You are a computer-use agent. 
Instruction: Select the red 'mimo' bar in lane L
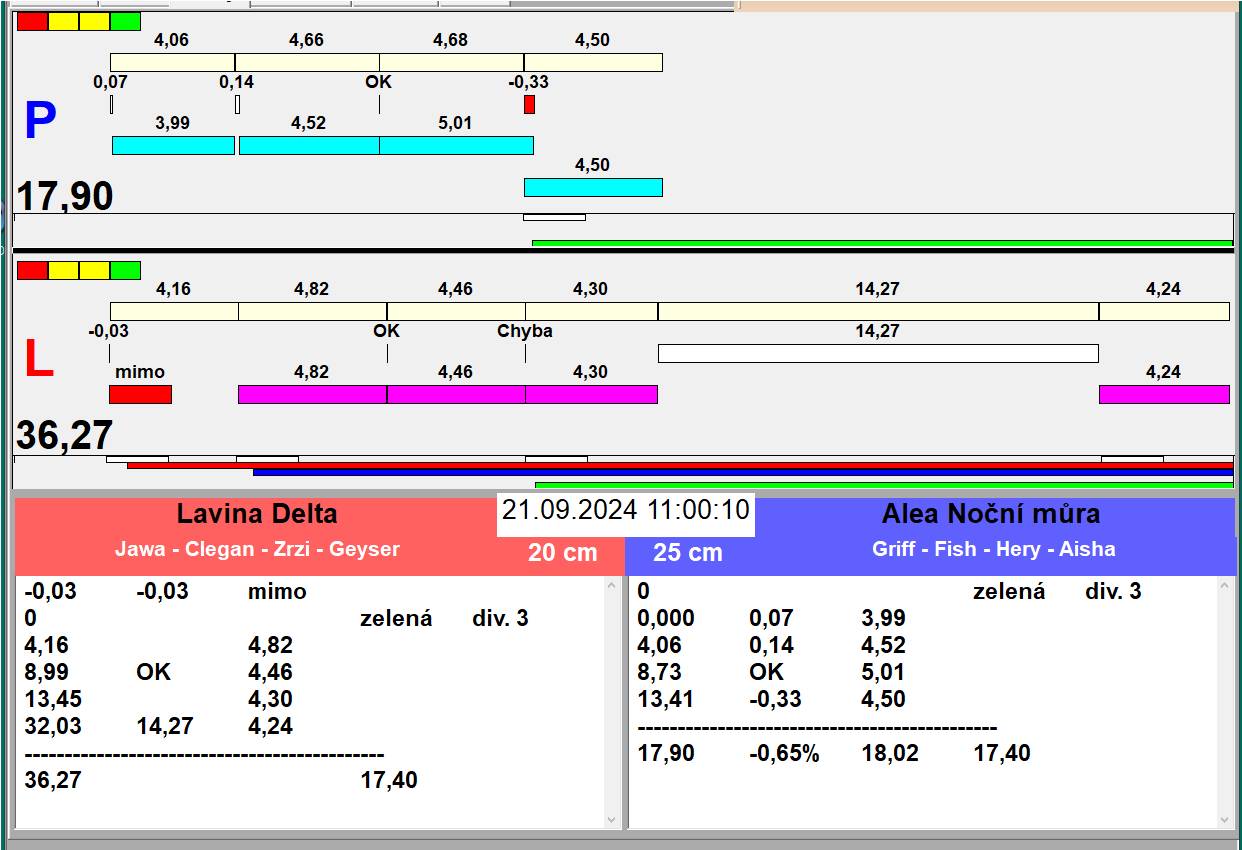(140, 395)
